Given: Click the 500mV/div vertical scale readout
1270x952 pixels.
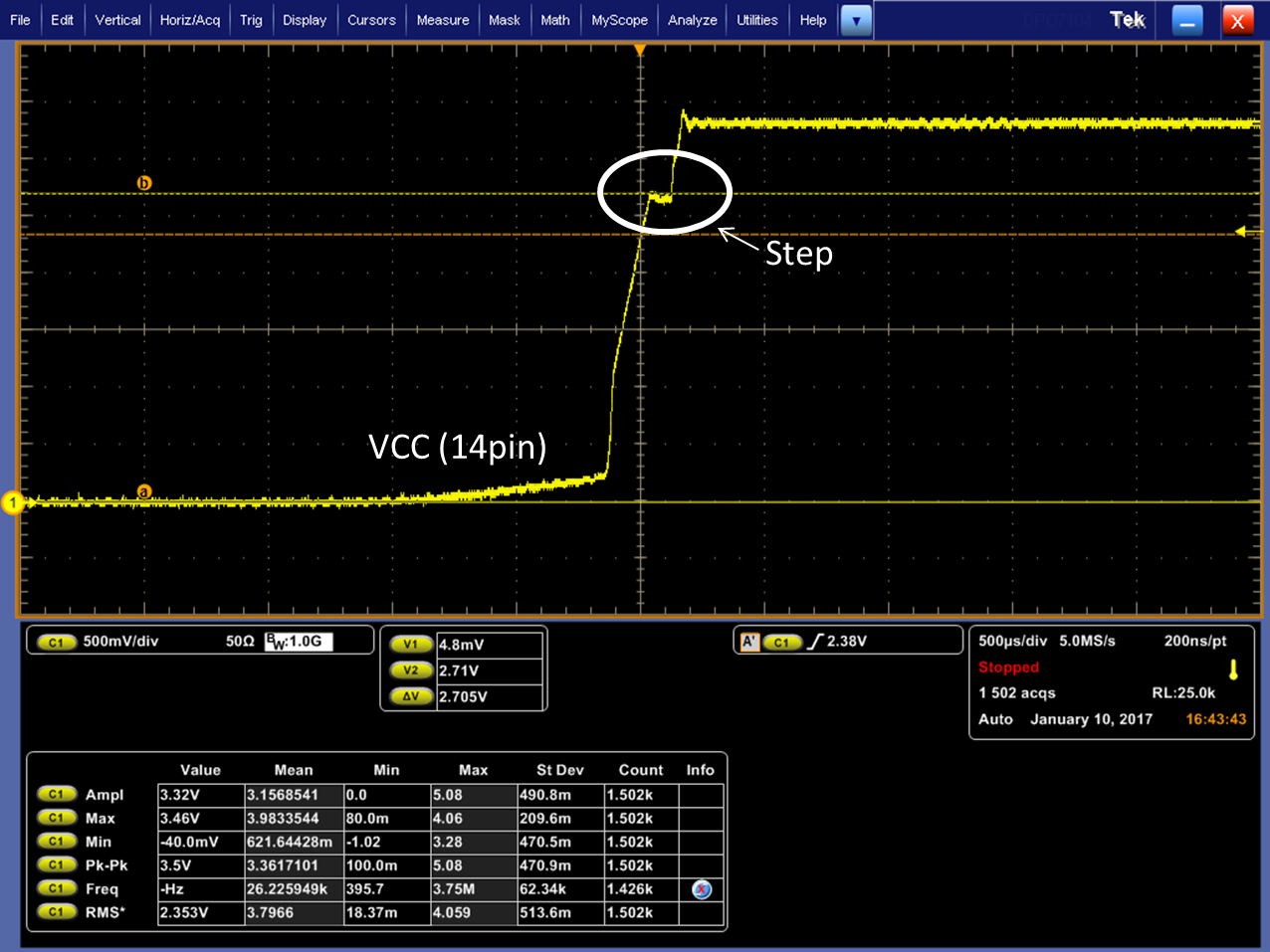Looking at the screenshot, I should click(120, 642).
